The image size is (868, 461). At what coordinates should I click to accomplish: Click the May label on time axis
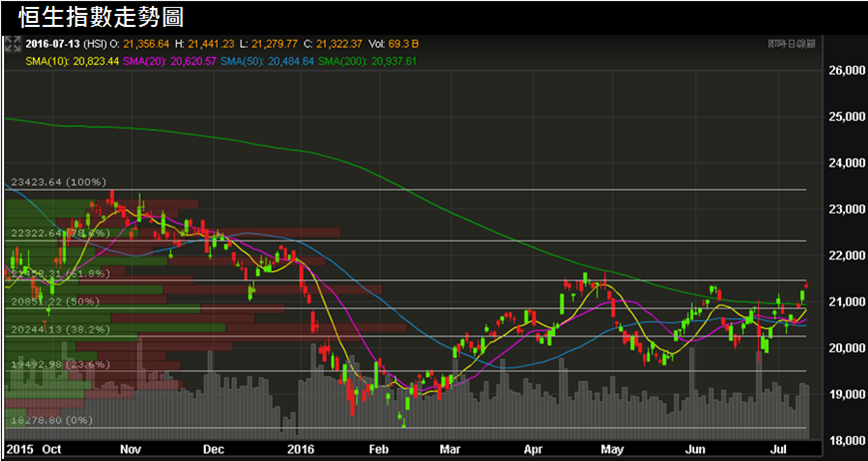[612, 449]
